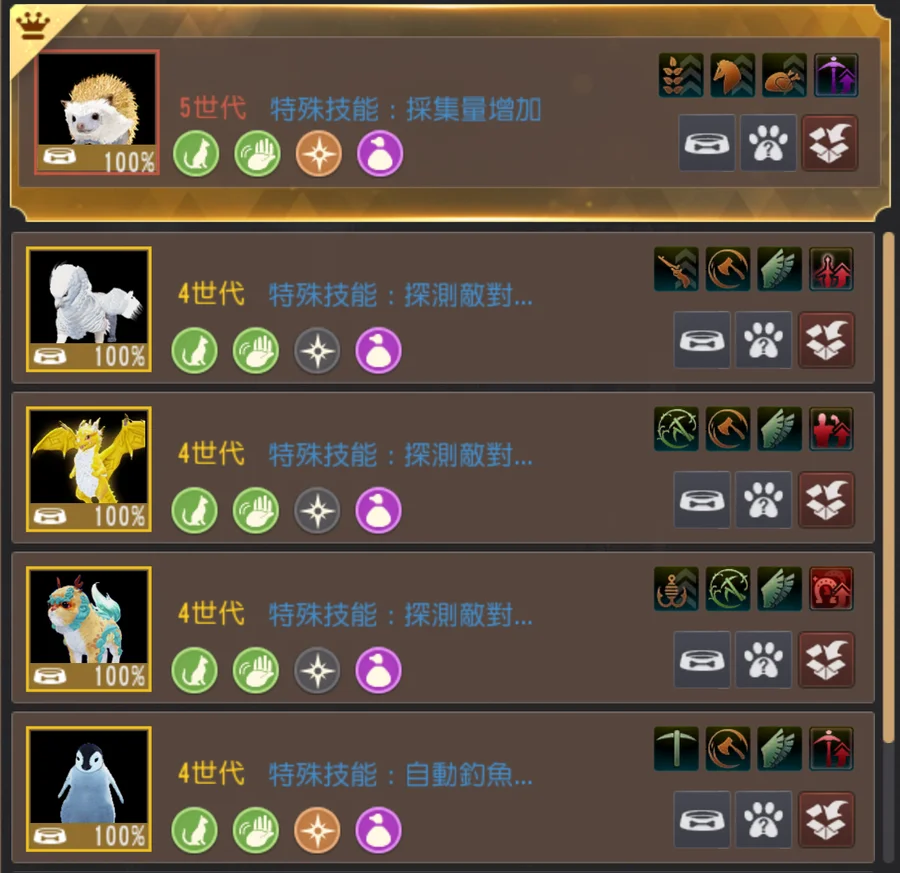The image size is (900, 873).
Task: Click the lion-dog pet's feed bowl button
Action: point(701,659)
